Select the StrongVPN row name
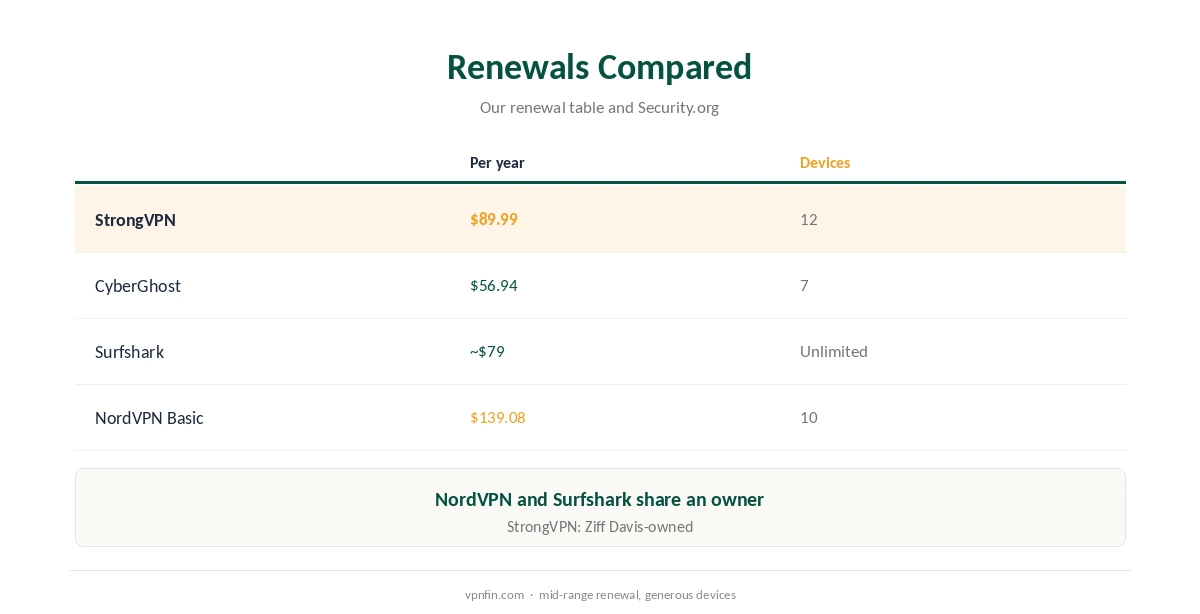 pos(135,220)
